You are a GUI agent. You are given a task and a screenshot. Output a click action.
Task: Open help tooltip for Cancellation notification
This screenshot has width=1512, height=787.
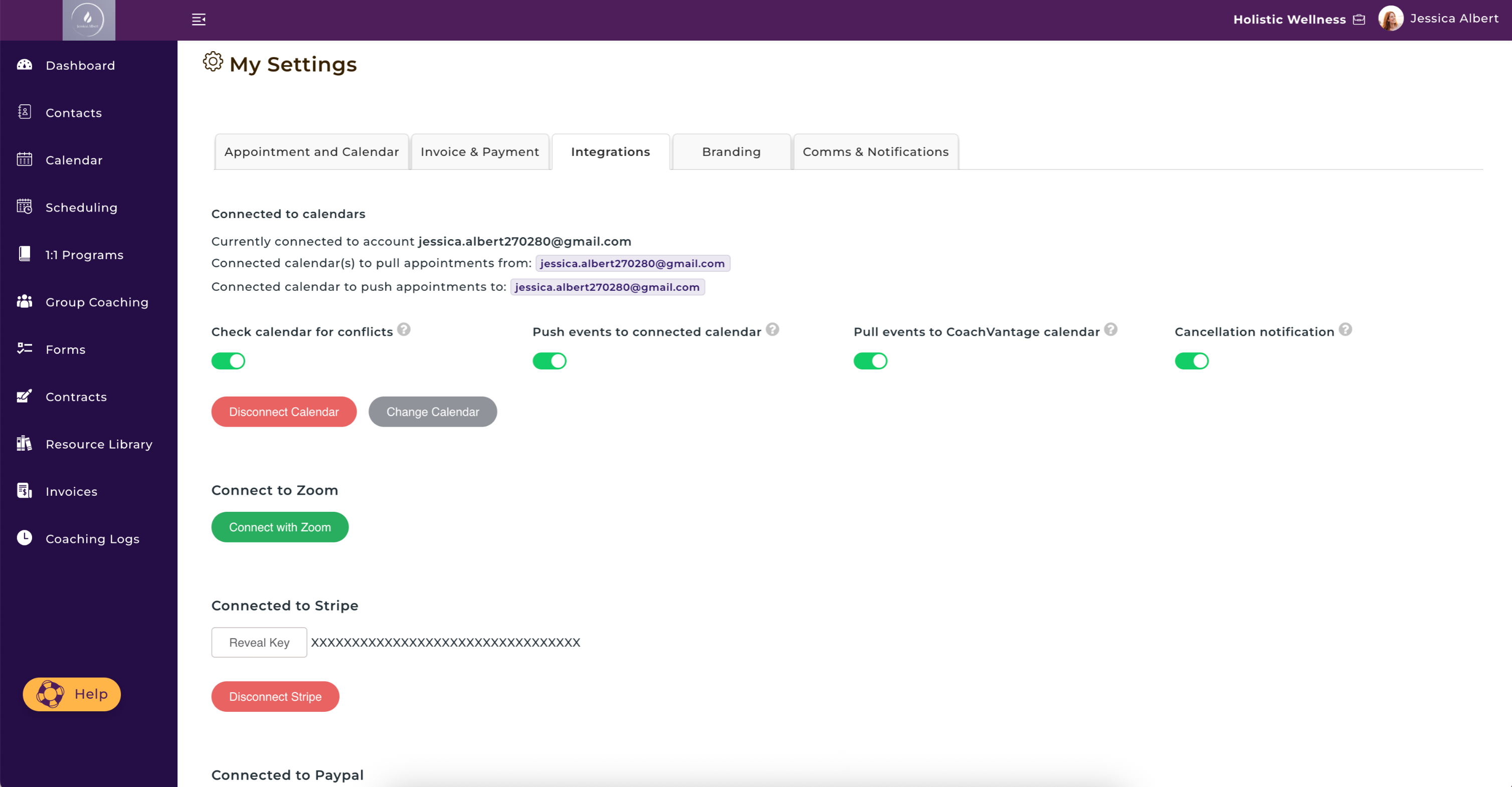1345,329
